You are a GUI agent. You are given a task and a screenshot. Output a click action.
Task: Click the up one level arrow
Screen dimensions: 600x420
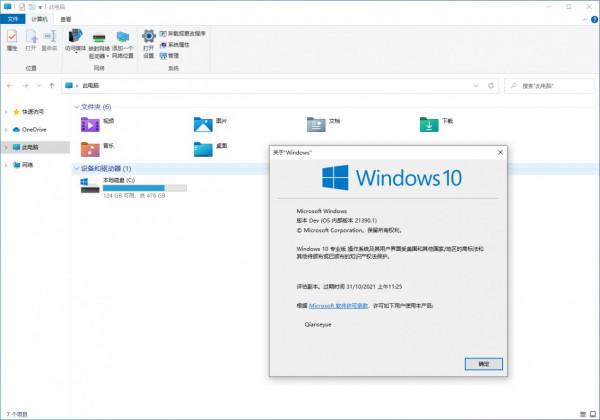pyautogui.click(x=52, y=86)
